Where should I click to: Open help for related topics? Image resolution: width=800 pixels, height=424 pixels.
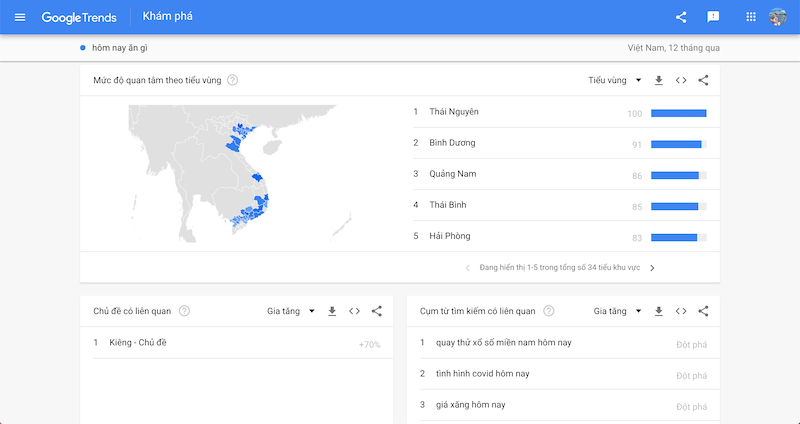click(x=184, y=311)
